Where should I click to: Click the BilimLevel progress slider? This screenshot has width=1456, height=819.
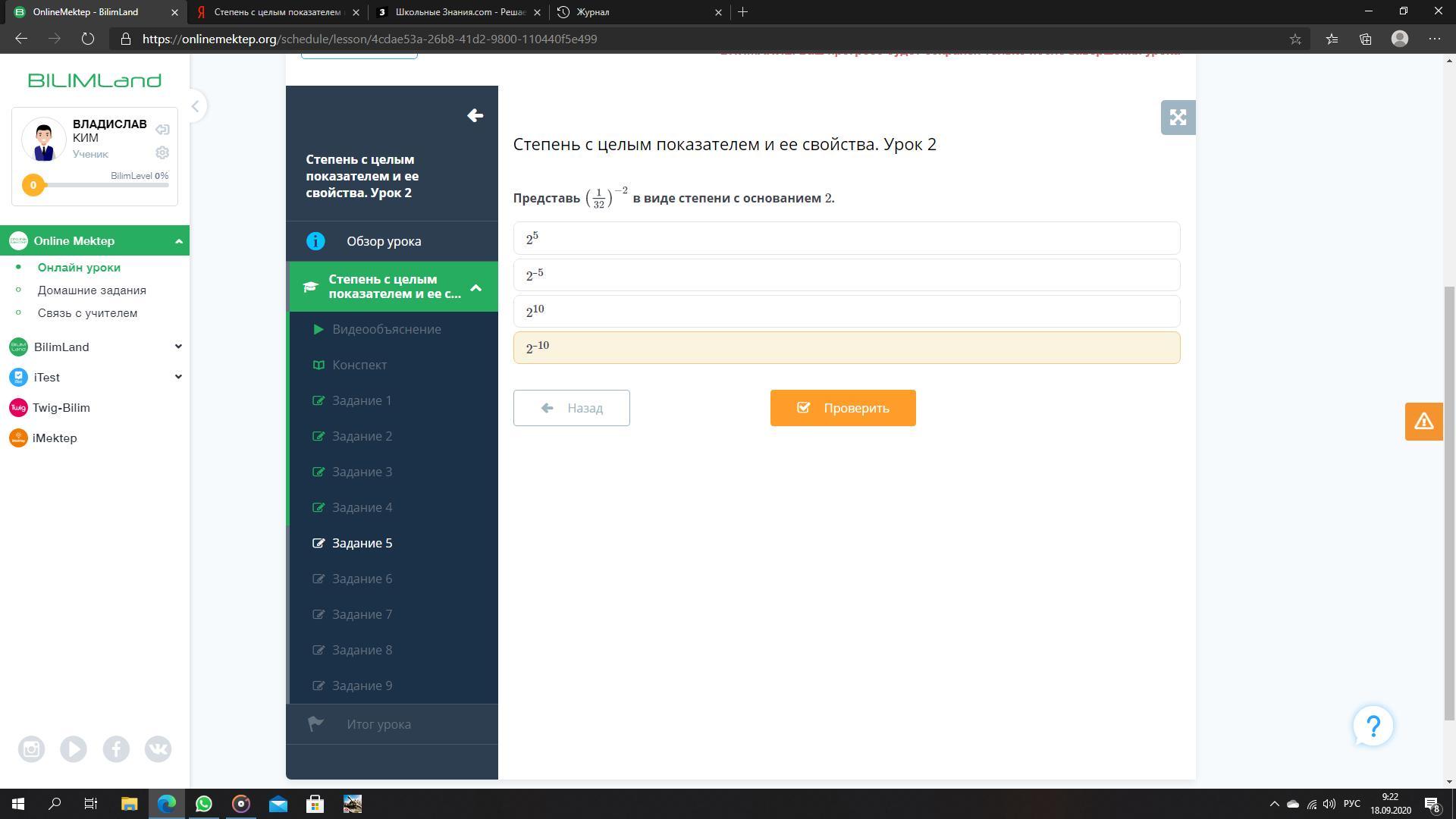[99, 185]
